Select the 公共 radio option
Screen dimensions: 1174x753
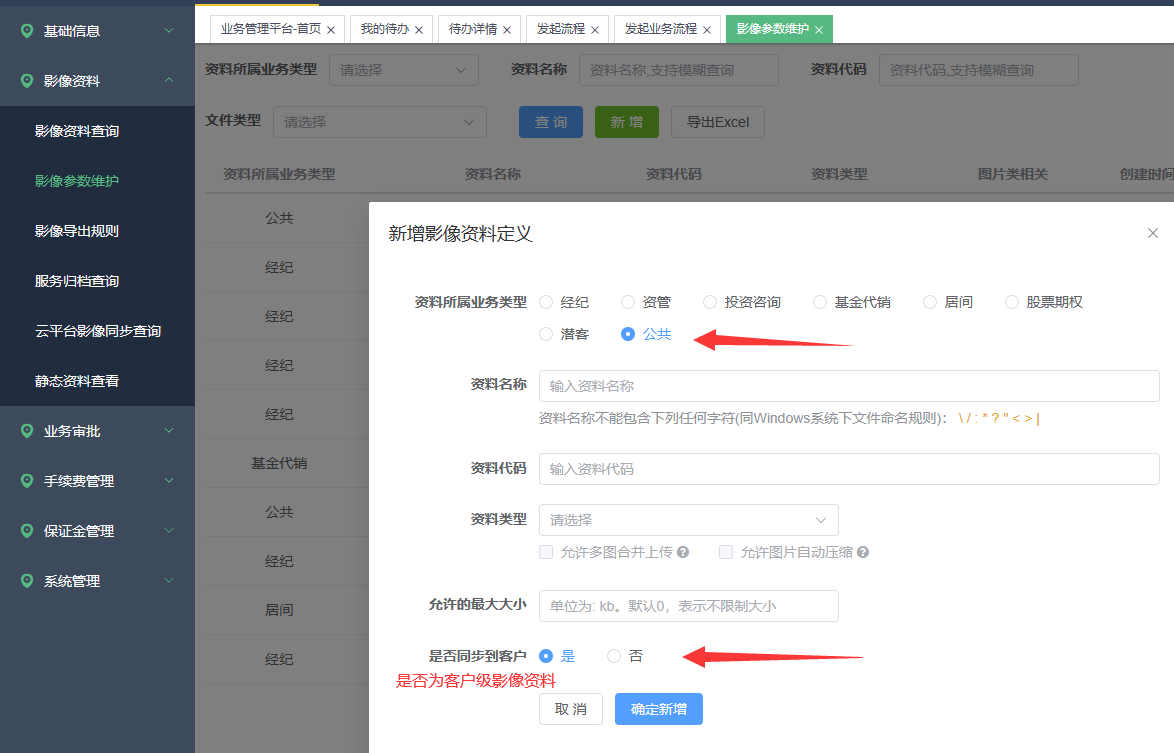point(627,335)
